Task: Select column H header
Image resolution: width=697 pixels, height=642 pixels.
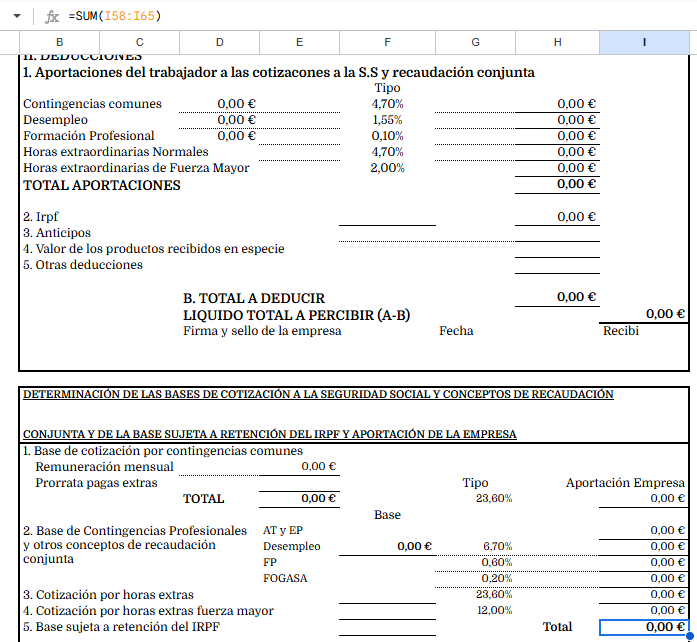Action: pyautogui.click(x=557, y=42)
